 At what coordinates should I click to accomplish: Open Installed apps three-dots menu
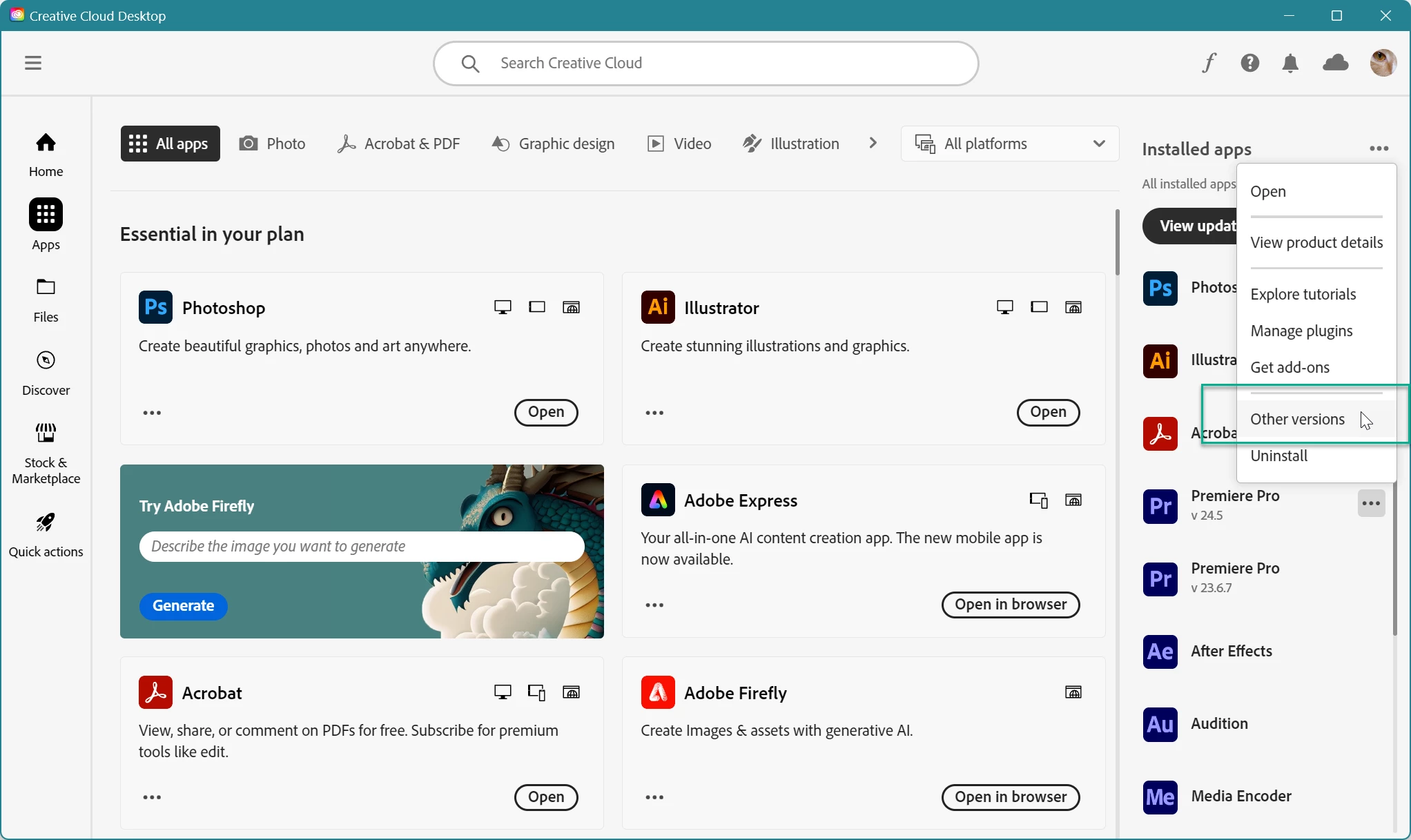(x=1379, y=148)
